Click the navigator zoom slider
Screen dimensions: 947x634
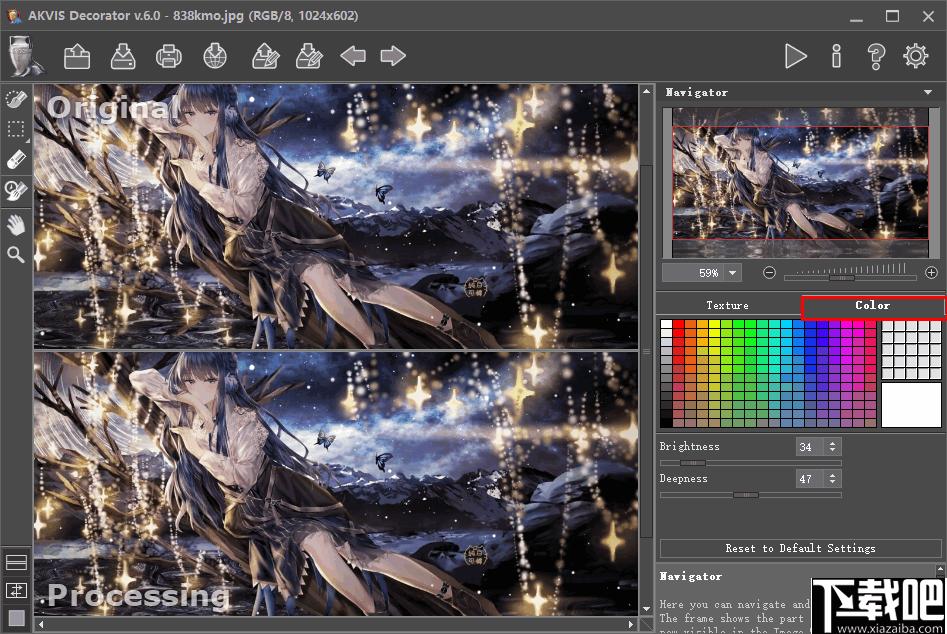(850, 277)
